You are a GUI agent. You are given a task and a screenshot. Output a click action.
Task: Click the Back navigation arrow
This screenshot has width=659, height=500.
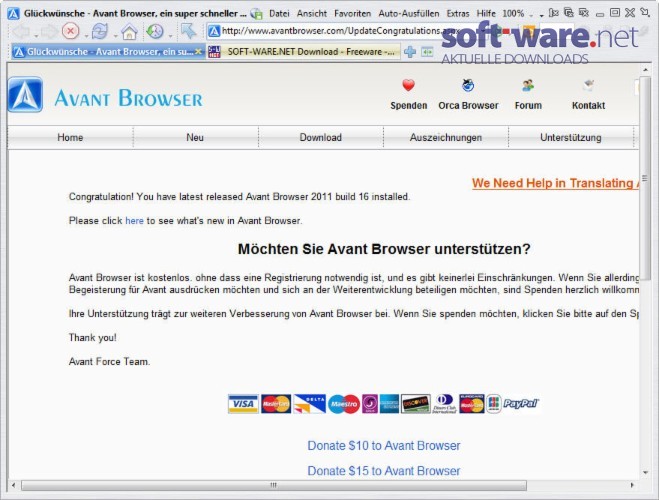coord(22,32)
